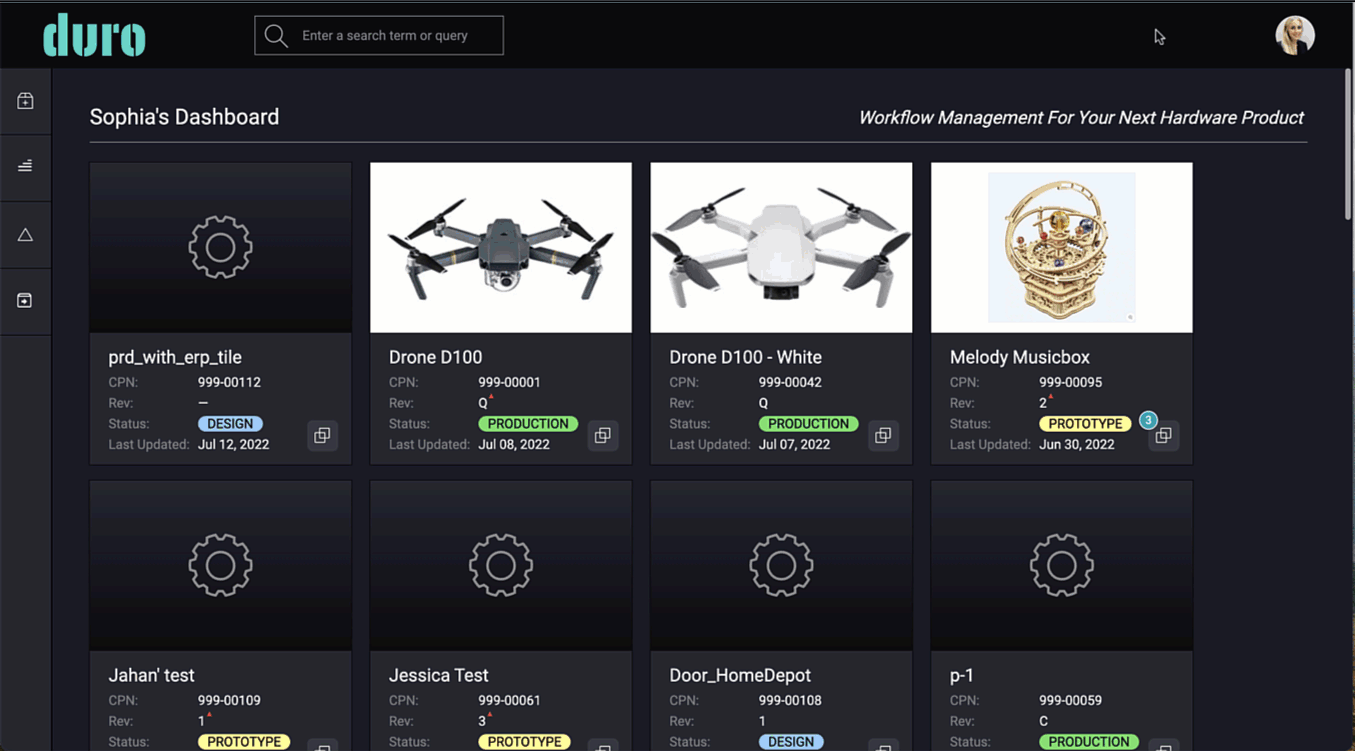
Task: Open the white drone product image
Action: click(781, 247)
